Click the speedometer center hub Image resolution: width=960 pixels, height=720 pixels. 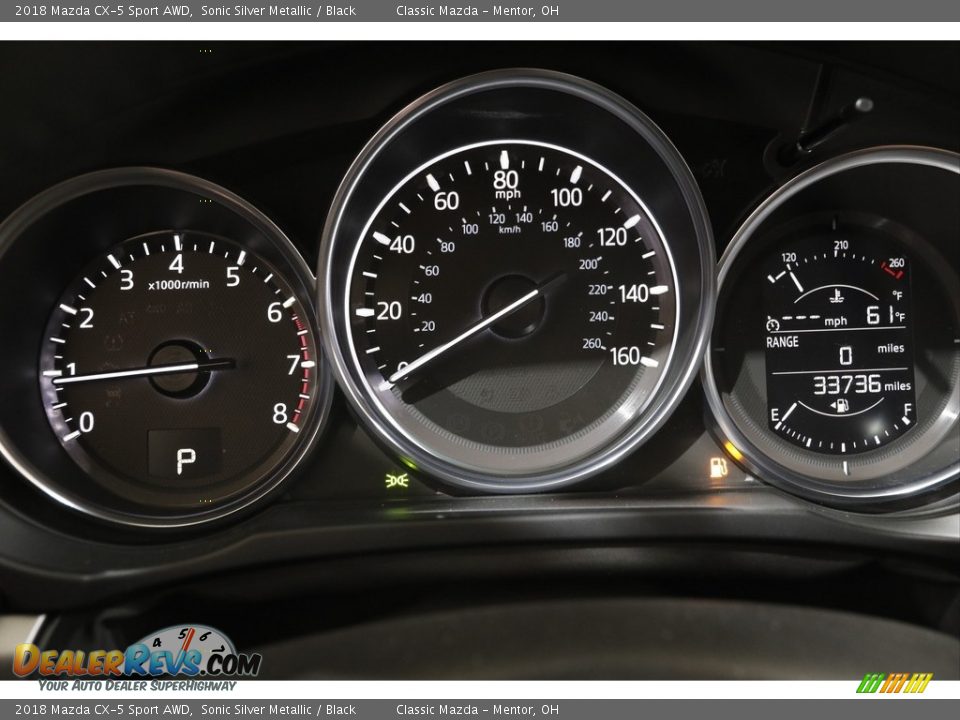click(513, 306)
